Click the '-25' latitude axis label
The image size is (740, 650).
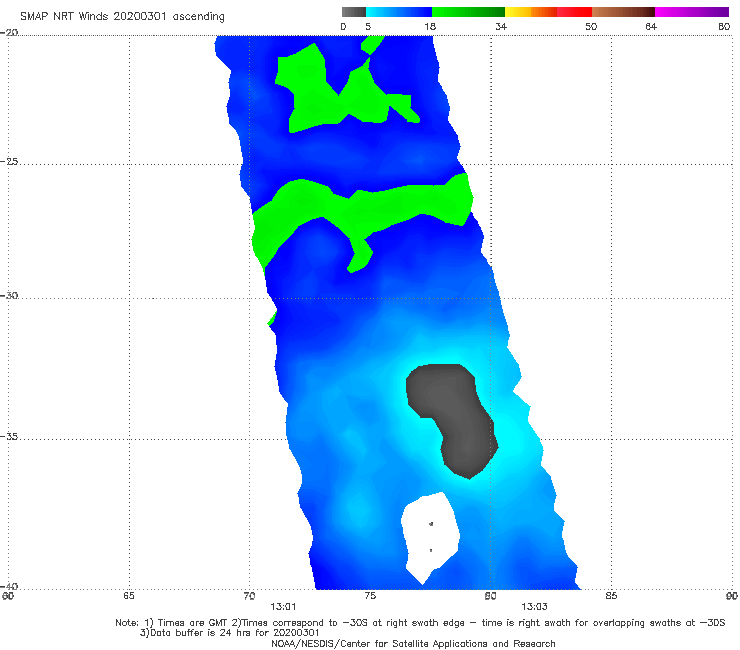tap(9, 161)
